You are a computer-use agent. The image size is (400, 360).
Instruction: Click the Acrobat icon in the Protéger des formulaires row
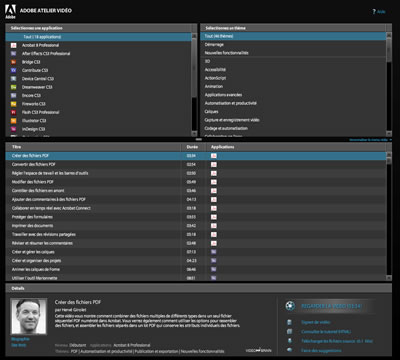[x=214, y=217]
